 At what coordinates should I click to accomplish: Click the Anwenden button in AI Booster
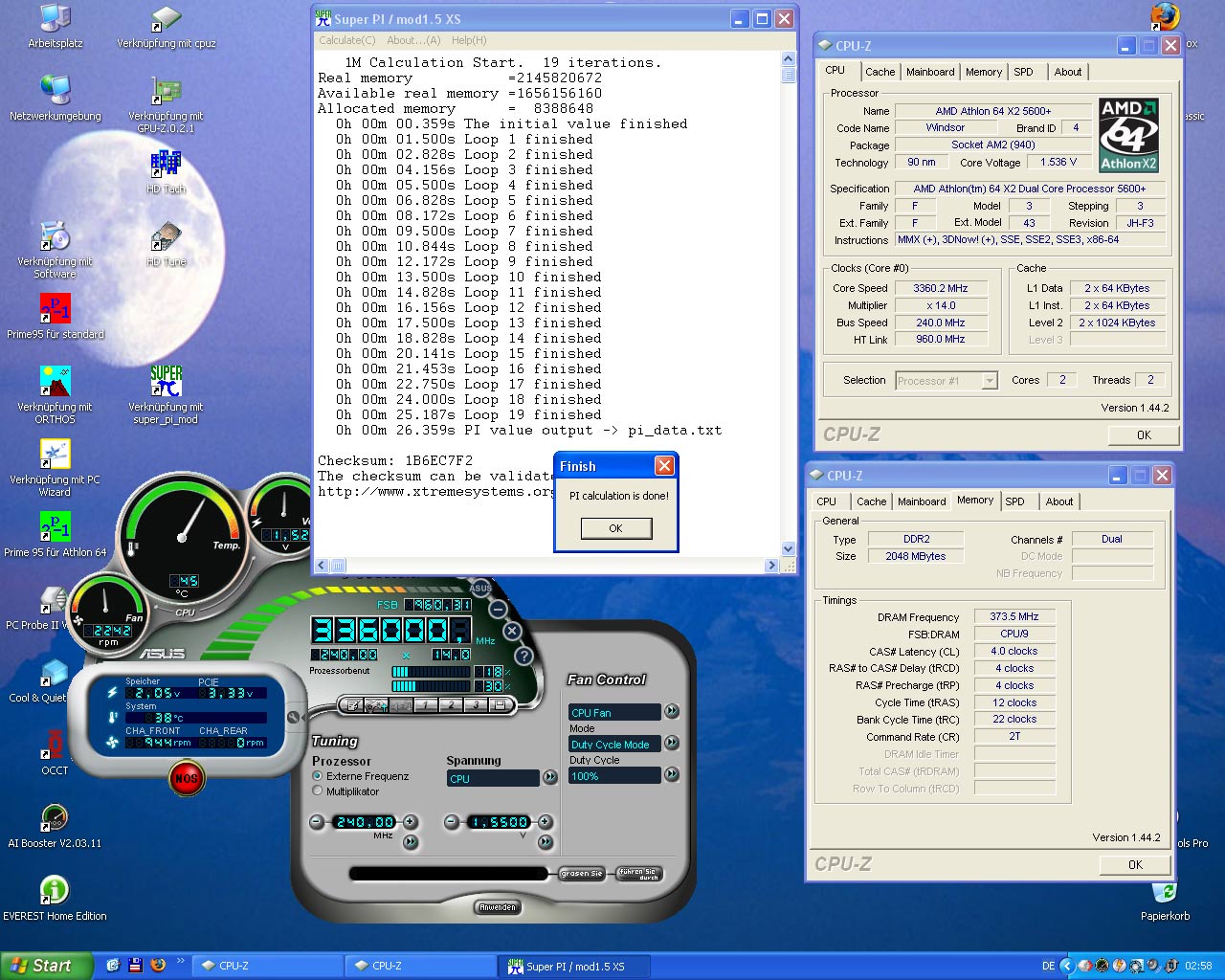pos(498,907)
